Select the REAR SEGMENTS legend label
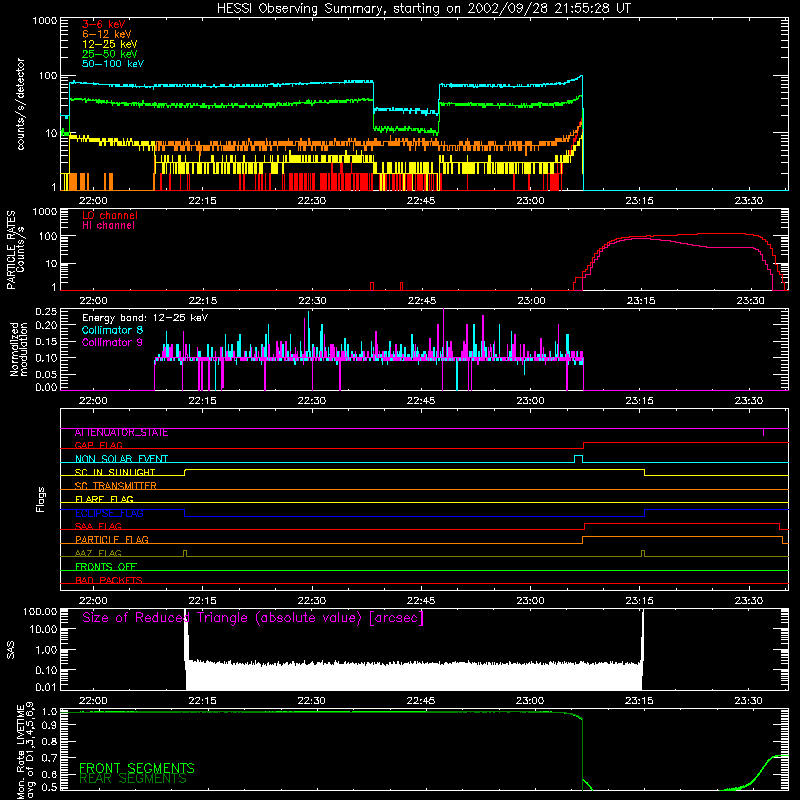 [x=133, y=779]
